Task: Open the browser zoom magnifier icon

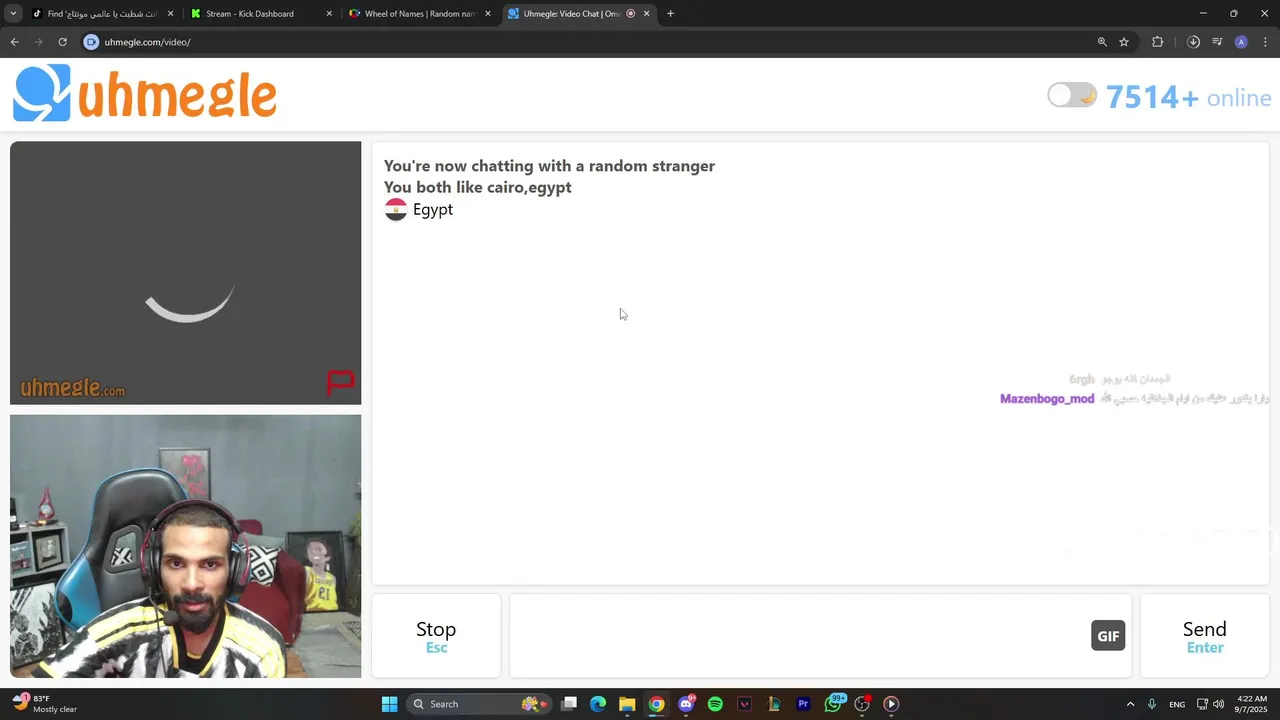Action: tap(1102, 42)
